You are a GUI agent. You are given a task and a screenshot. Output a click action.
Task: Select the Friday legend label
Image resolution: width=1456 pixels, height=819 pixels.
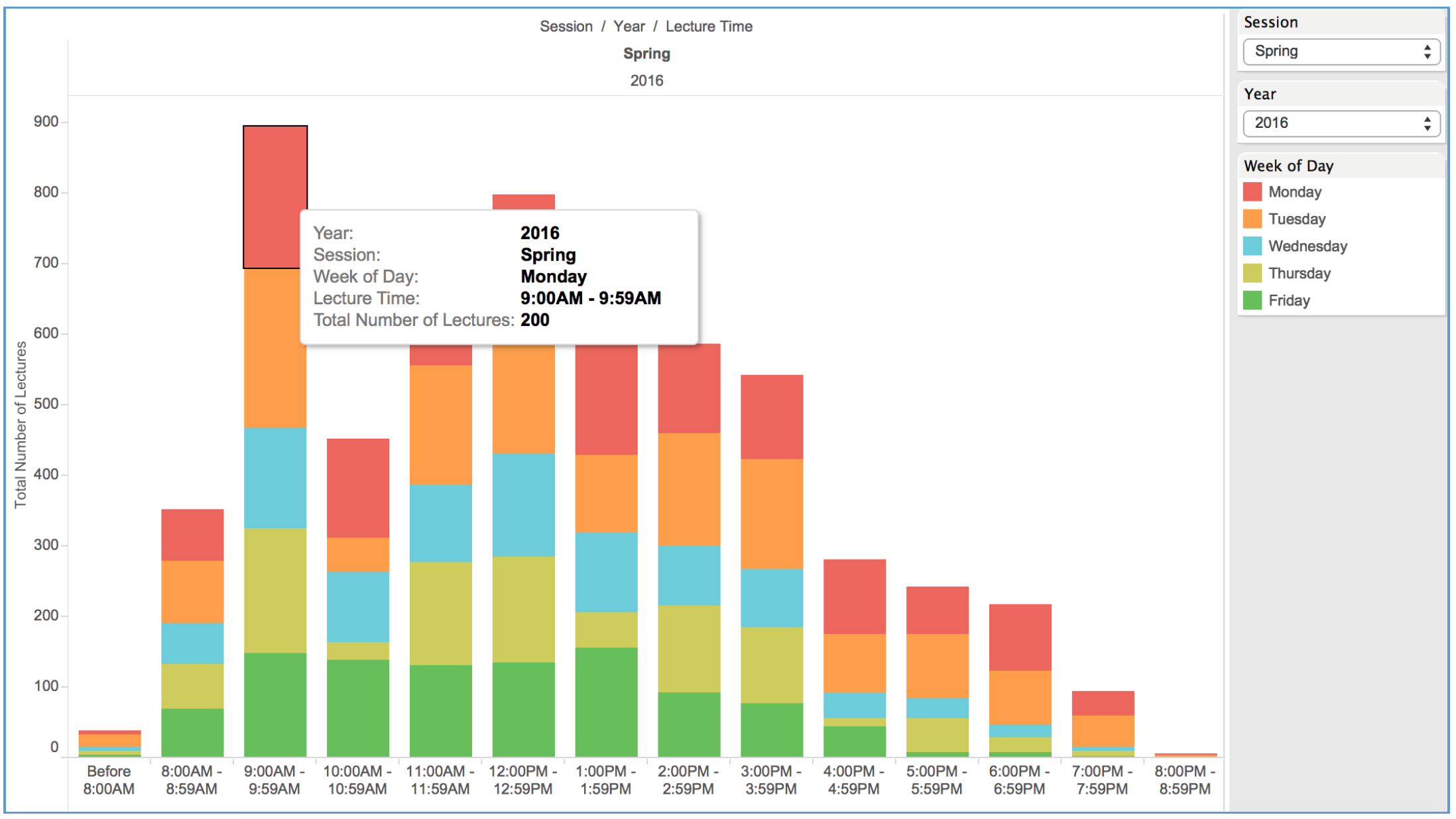[1289, 301]
